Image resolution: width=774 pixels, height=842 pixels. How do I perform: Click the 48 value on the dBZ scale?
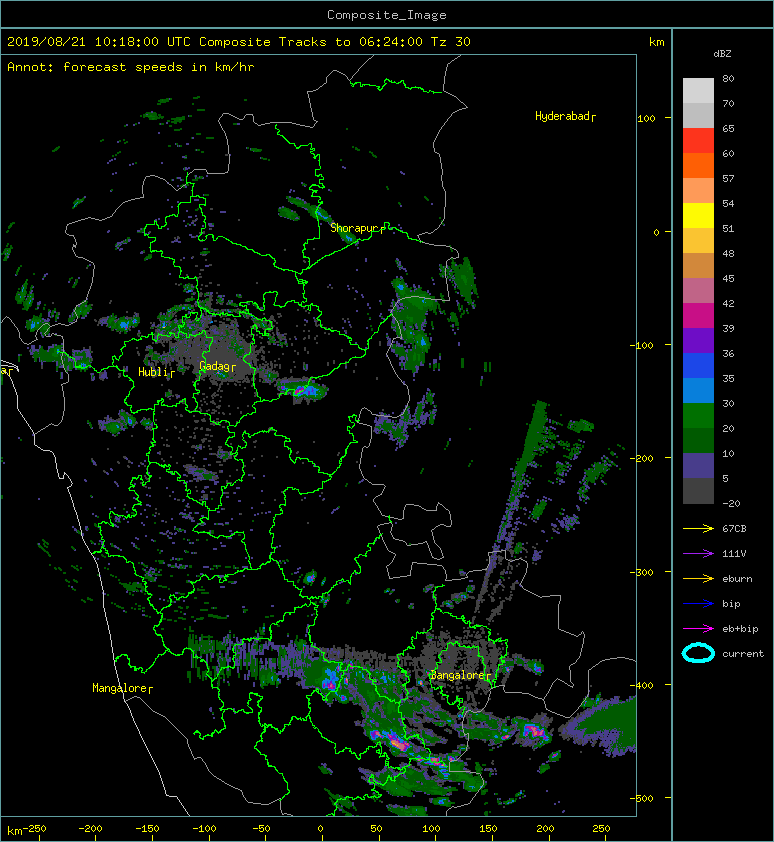(728, 253)
